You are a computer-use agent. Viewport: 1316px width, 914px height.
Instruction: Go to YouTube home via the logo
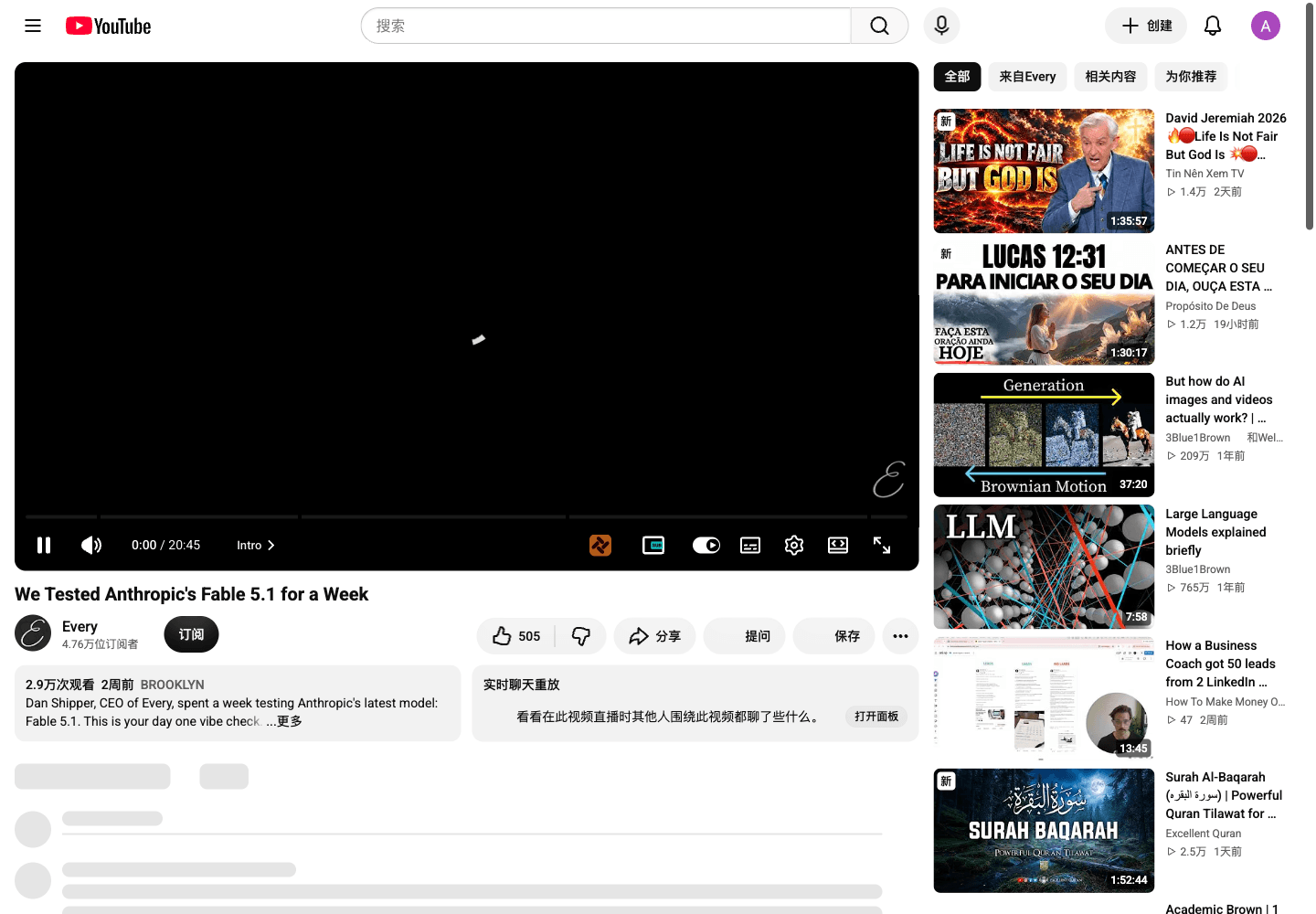point(109,26)
